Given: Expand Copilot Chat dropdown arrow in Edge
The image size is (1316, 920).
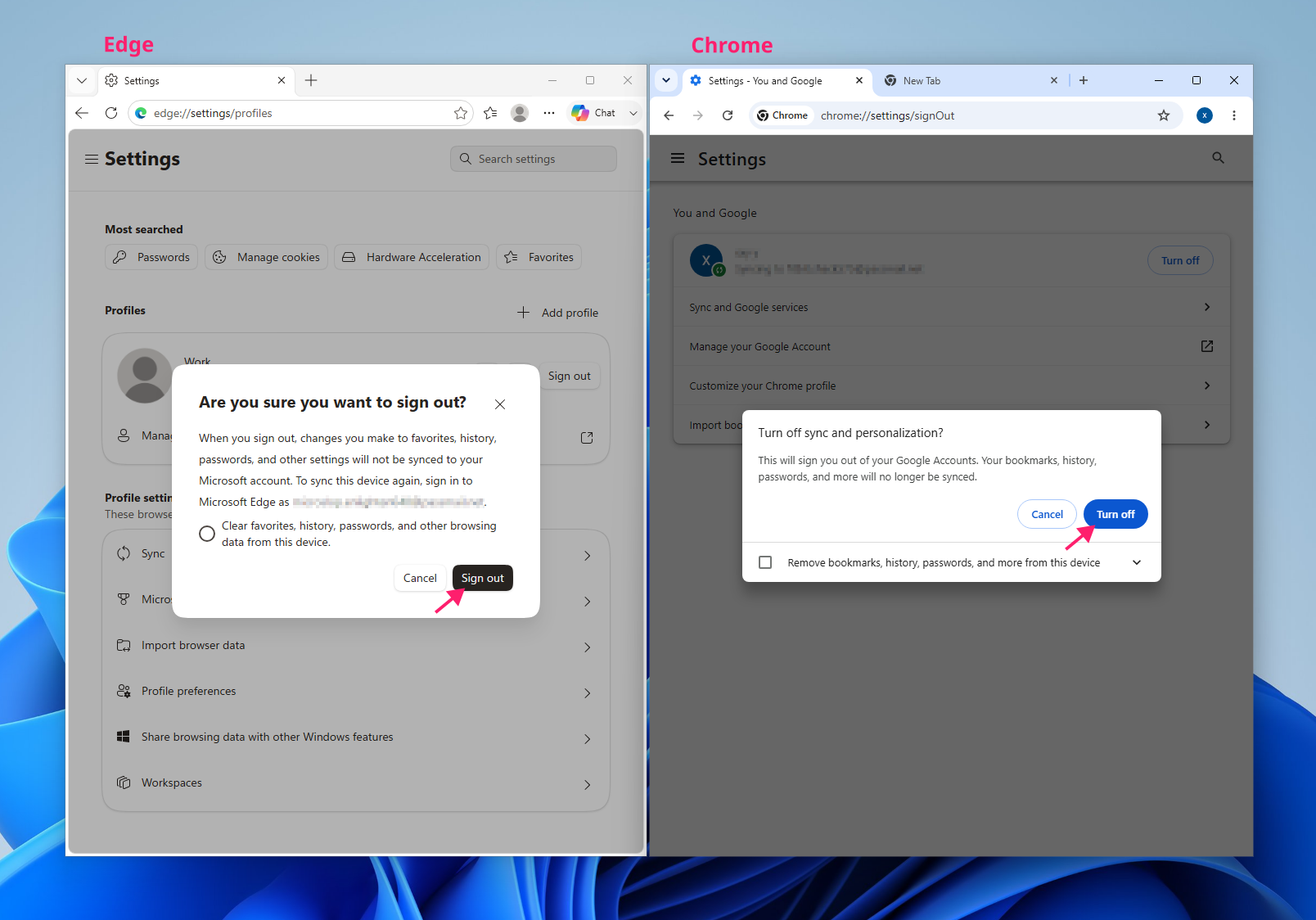Looking at the screenshot, I should (633, 113).
